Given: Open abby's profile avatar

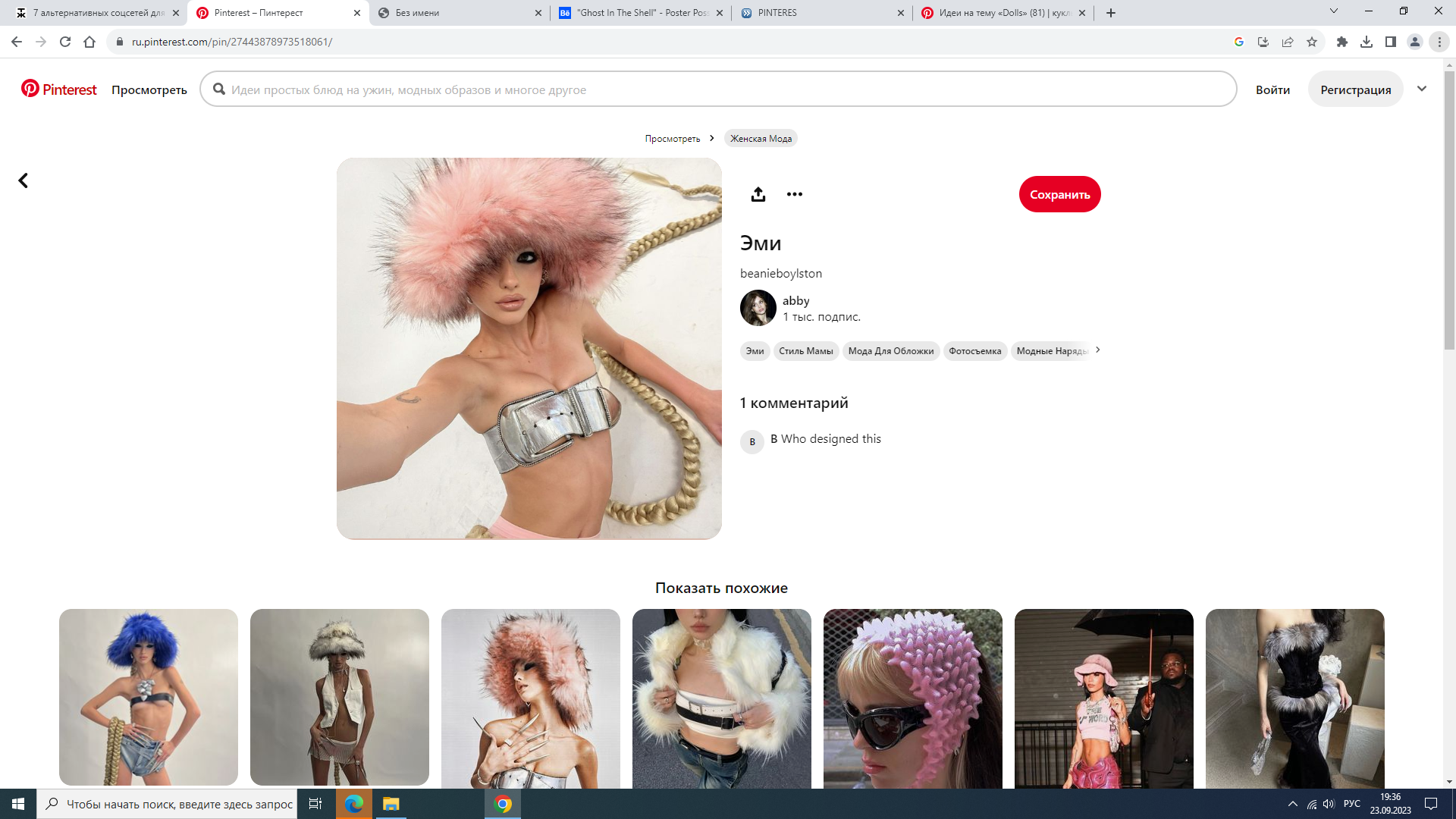Looking at the screenshot, I should pyautogui.click(x=758, y=308).
